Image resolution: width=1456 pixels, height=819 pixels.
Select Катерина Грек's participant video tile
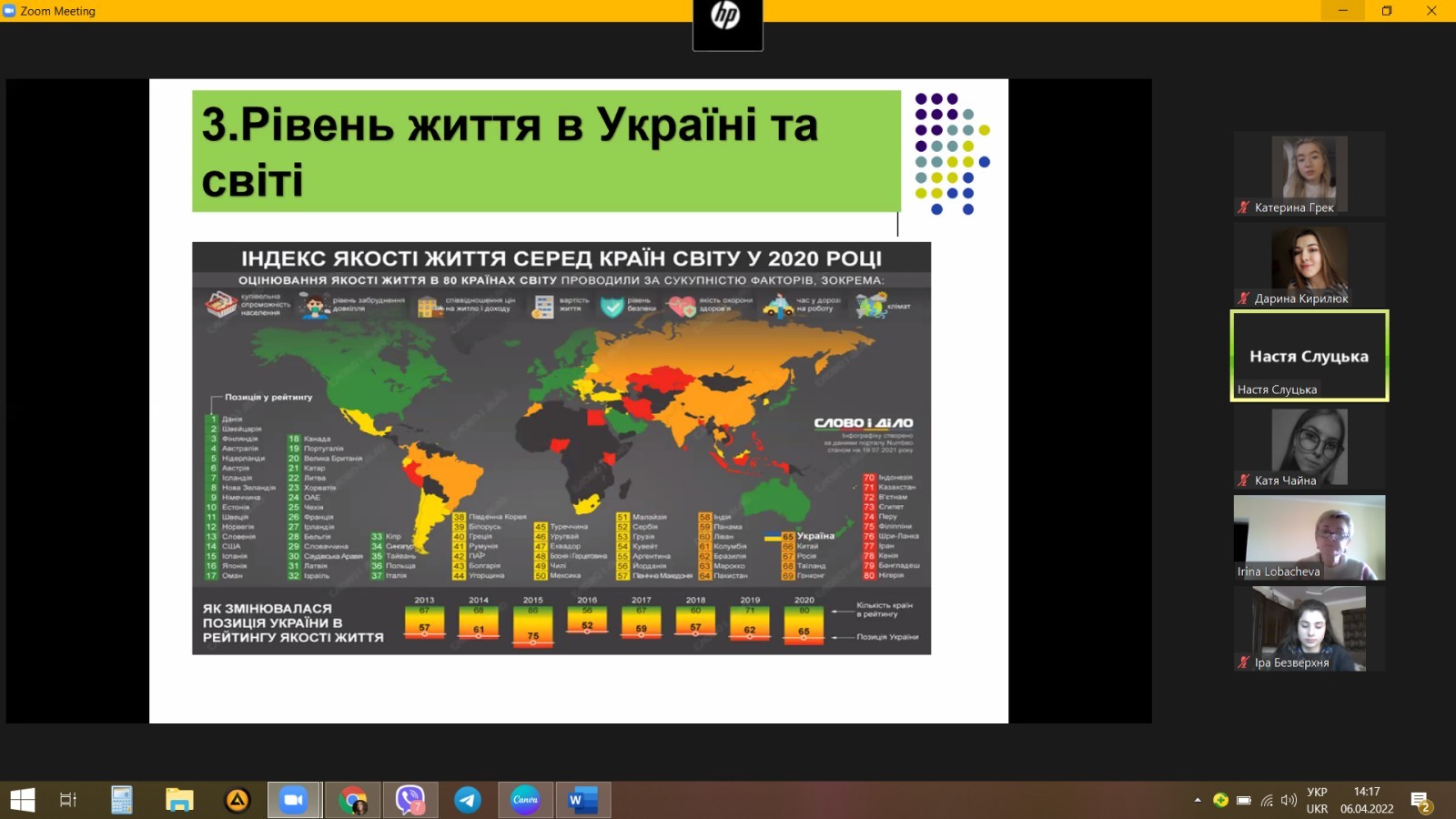pyautogui.click(x=1309, y=173)
